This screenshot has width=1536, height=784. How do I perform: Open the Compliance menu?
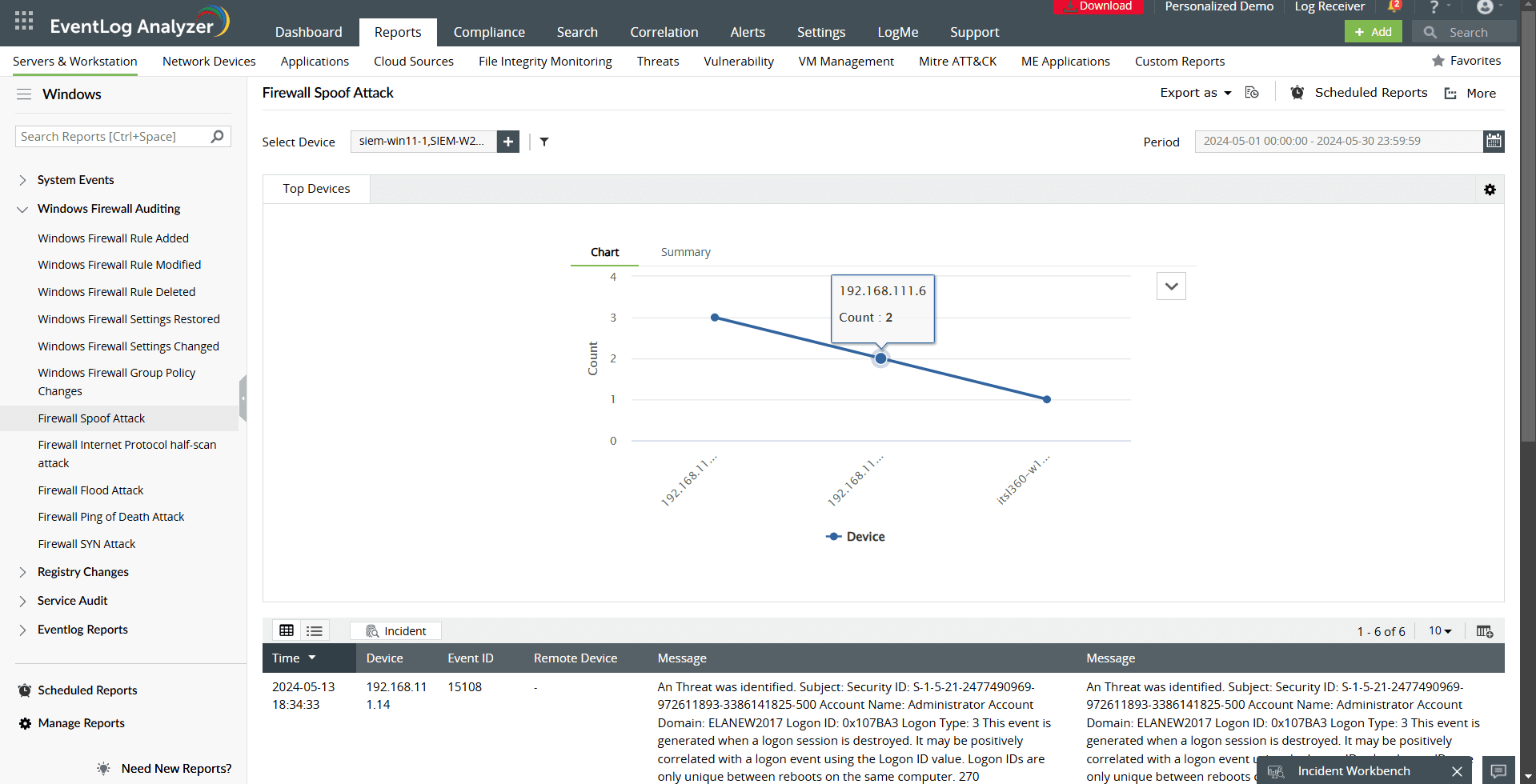(x=489, y=32)
